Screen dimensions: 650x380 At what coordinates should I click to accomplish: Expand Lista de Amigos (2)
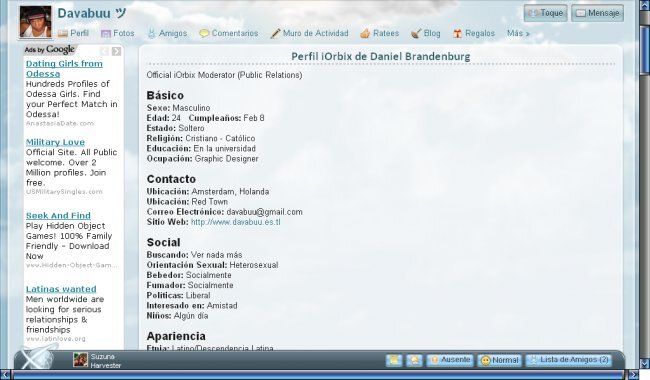(569, 360)
